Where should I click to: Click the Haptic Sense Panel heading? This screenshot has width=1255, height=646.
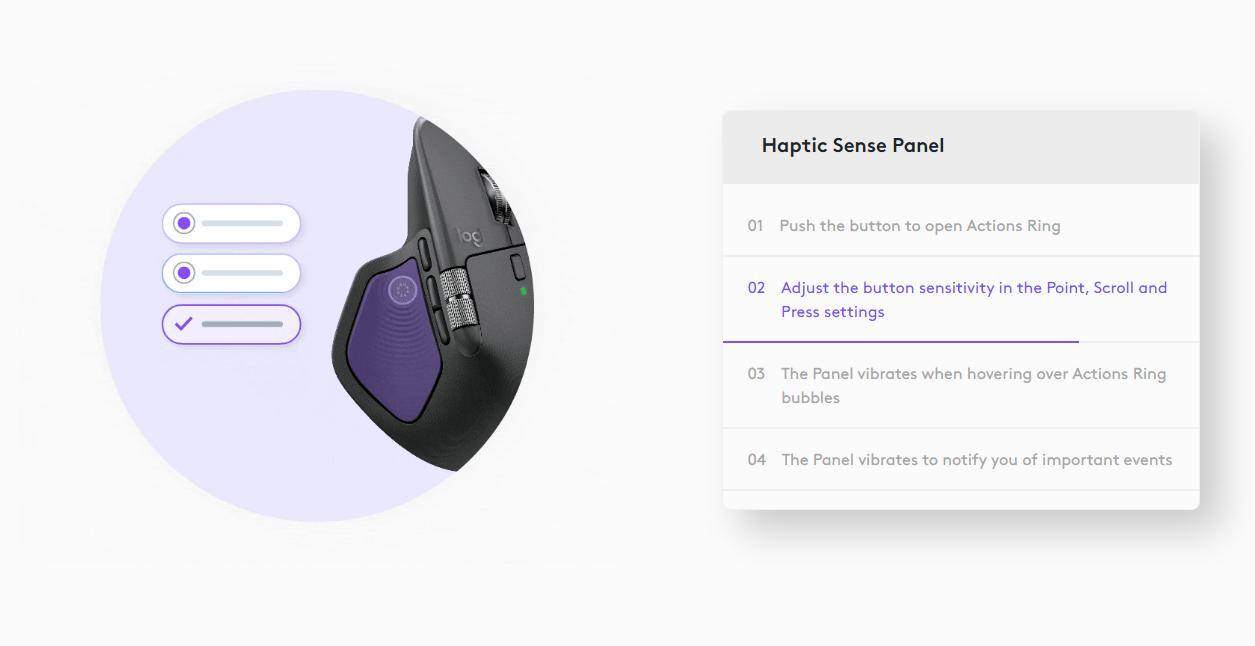point(852,146)
